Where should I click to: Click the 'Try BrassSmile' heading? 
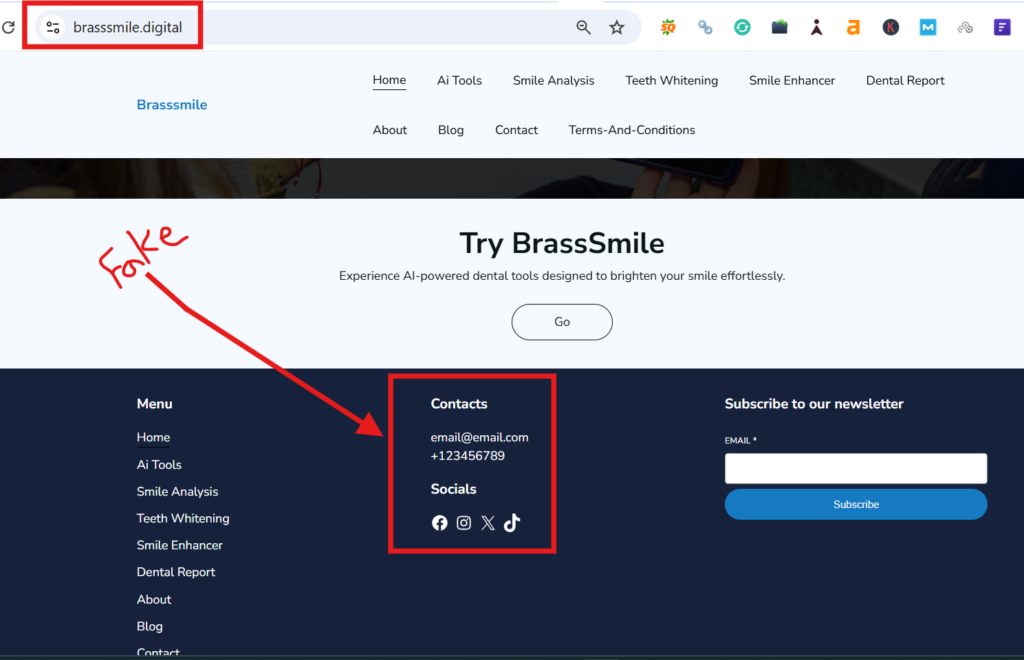point(562,244)
